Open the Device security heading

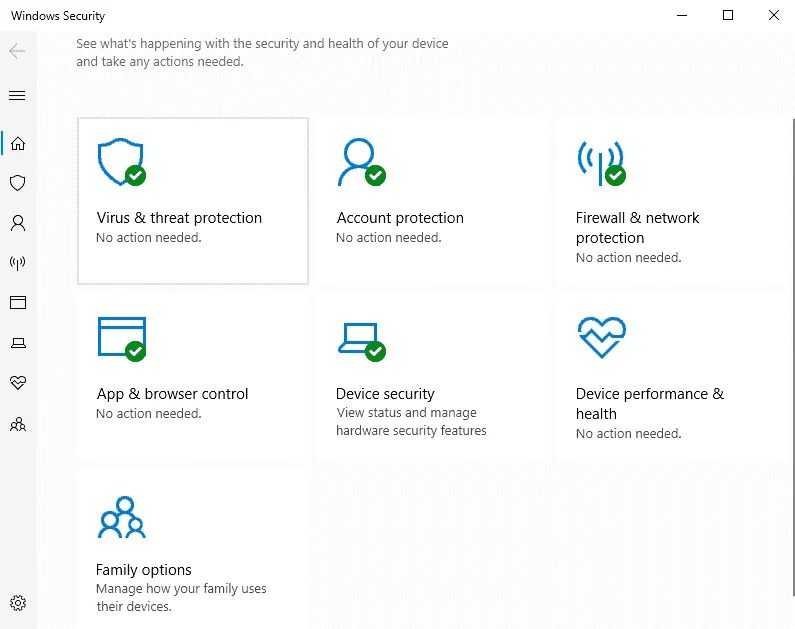coord(385,394)
